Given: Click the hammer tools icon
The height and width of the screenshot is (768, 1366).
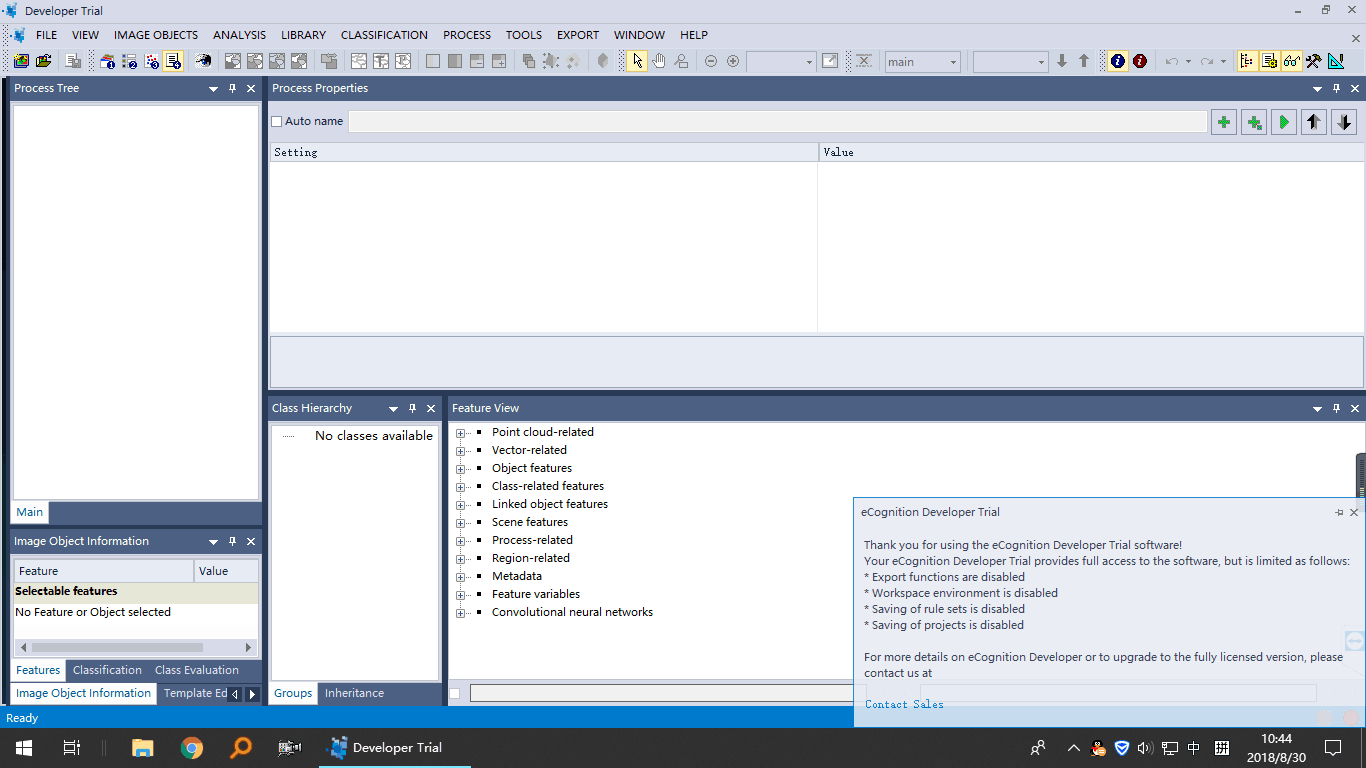Looking at the screenshot, I should pyautogui.click(x=1313, y=61).
